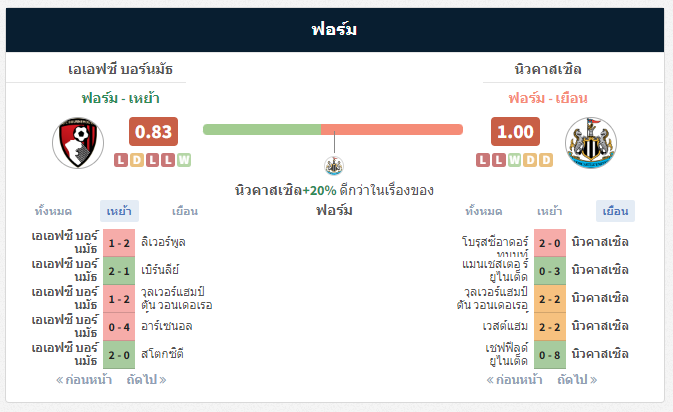Go to ก่อนหน้า under Newcastle matches

click(x=514, y=380)
